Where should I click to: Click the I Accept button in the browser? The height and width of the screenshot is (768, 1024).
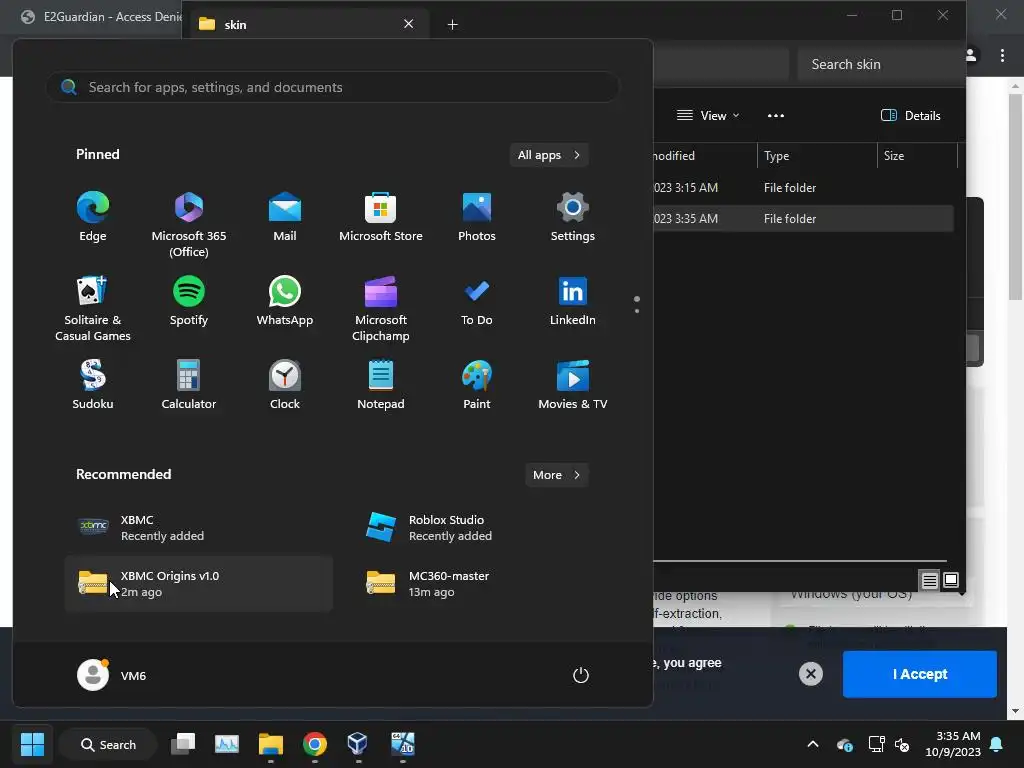(920, 674)
